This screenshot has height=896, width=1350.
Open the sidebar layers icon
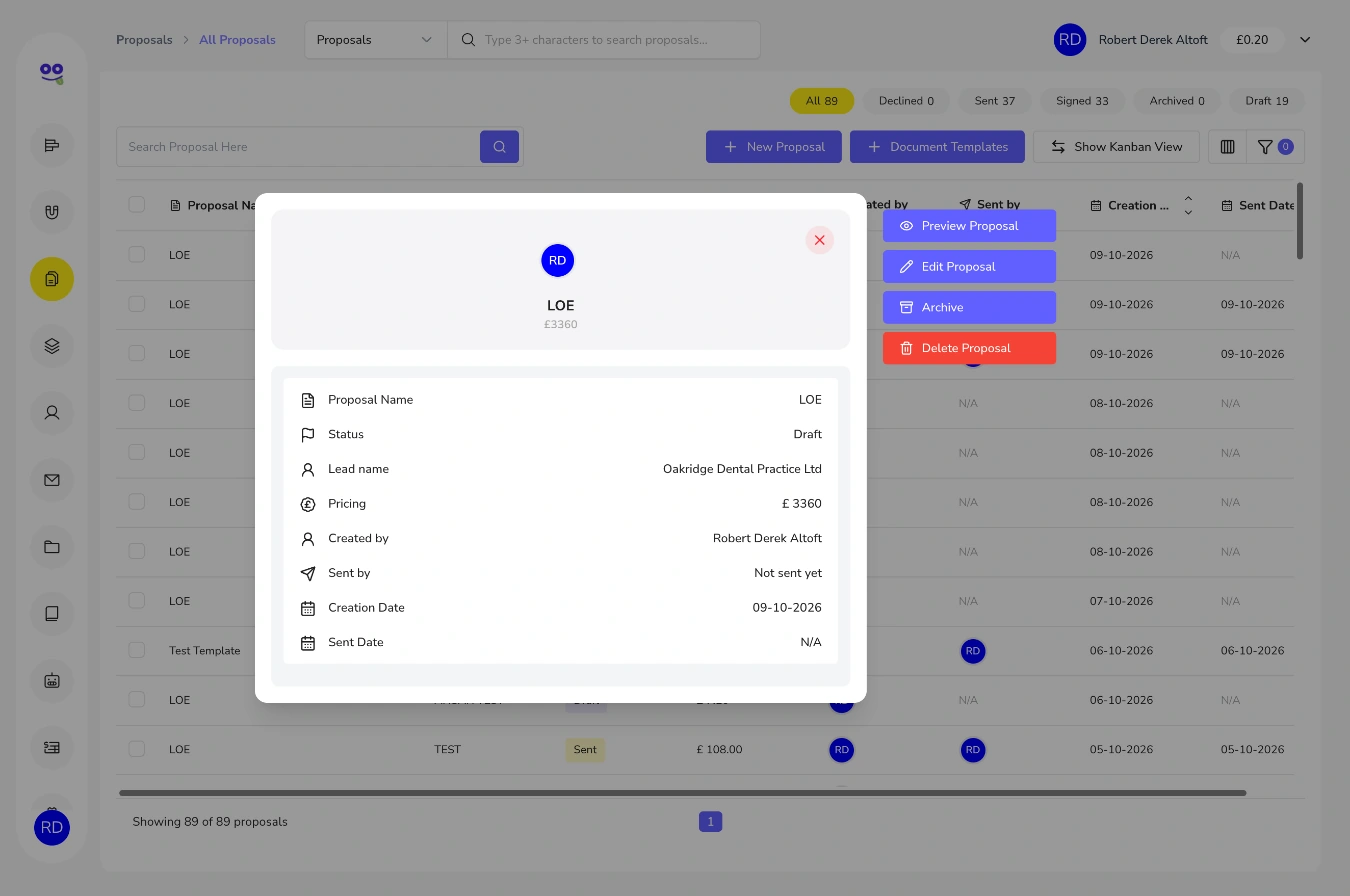click(x=52, y=346)
